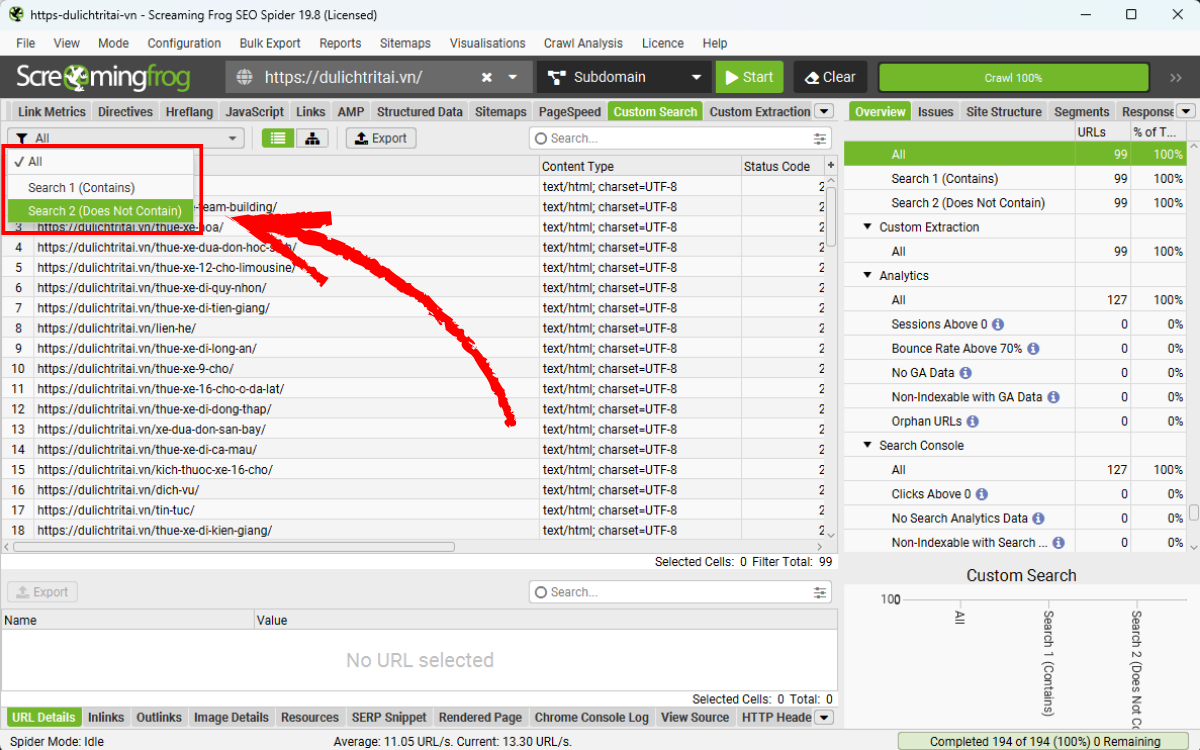Viewport: 1200px width, 750px height.
Task: Clear the URL field with X icon
Action: coord(487,77)
